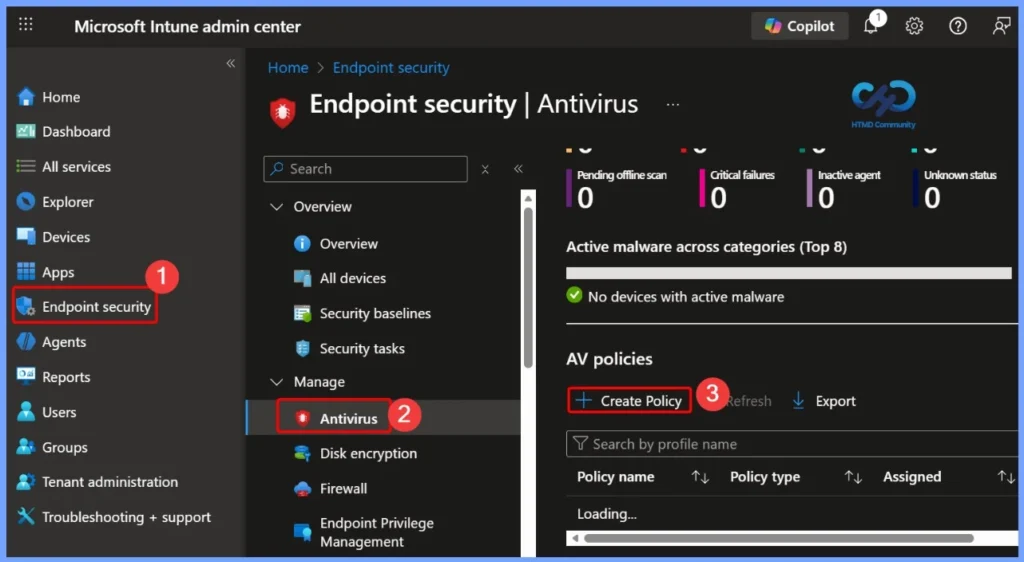Open Troubleshooting + support
The width and height of the screenshot is (1024, 562).
(x=114, y=518)
